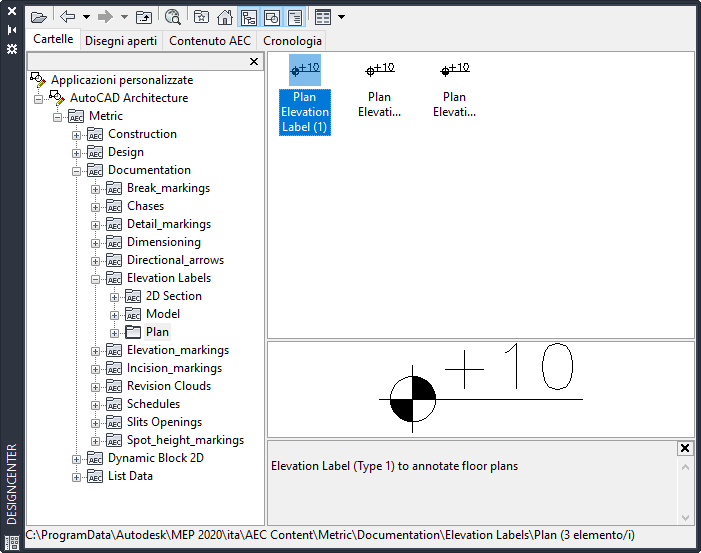The height and width of the screenshot is (553, 701).
Task: Collapse the AutoCAD Architecture node
Action: click(x=38, y=99)
